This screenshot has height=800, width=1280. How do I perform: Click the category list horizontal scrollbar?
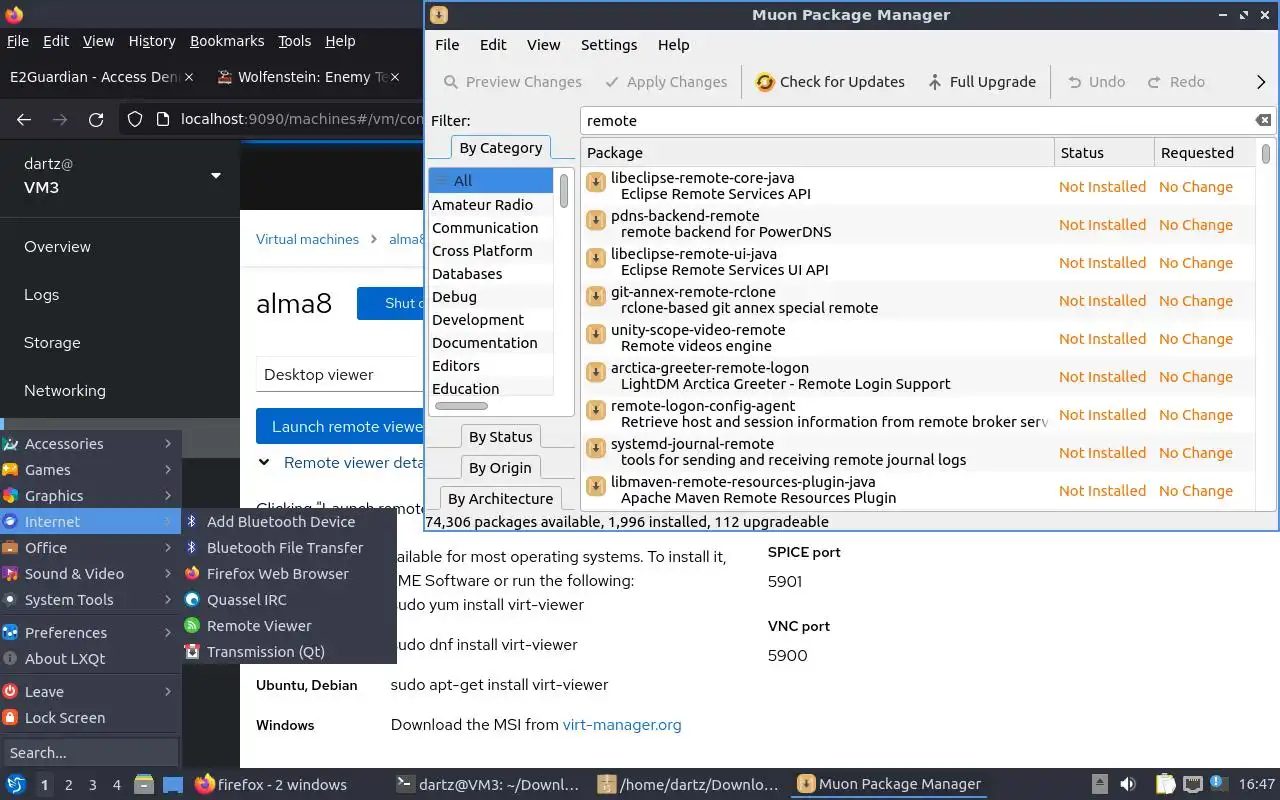click(461, 406)
